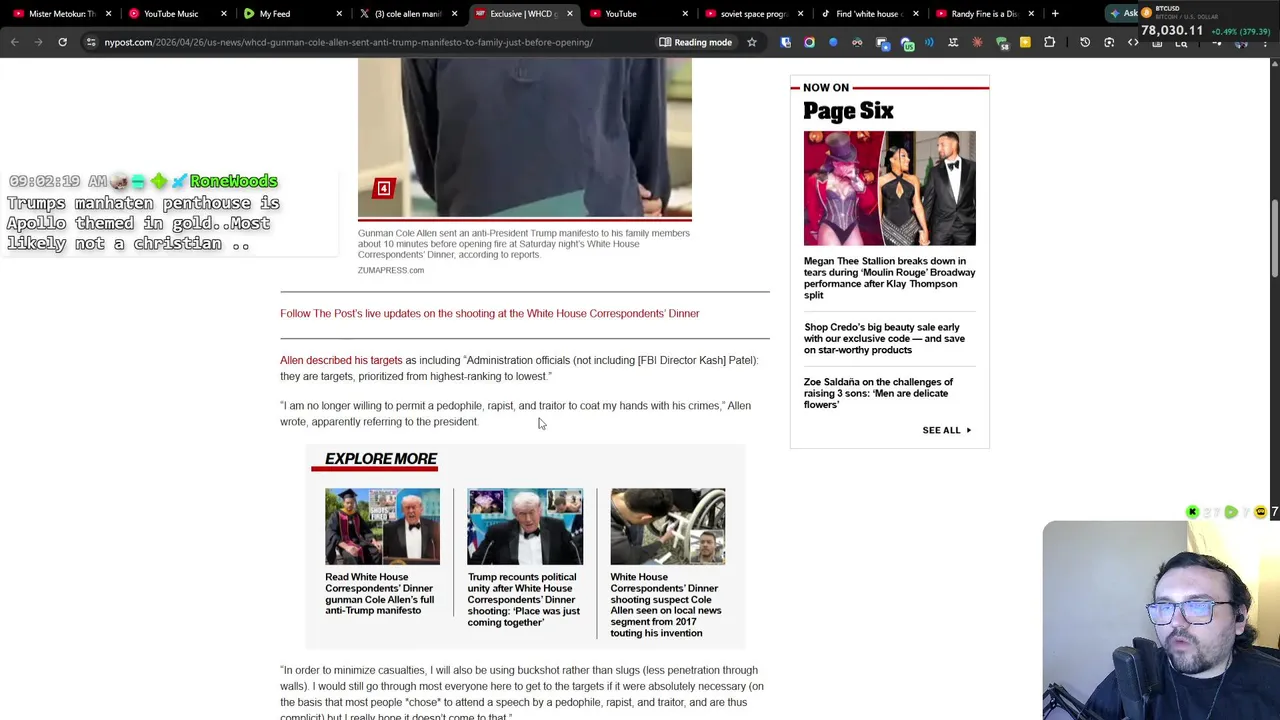Click the green extension with 58 badge
Image resolution: width=1280 pixels, height=720 pixels.
pos(1002,43)
